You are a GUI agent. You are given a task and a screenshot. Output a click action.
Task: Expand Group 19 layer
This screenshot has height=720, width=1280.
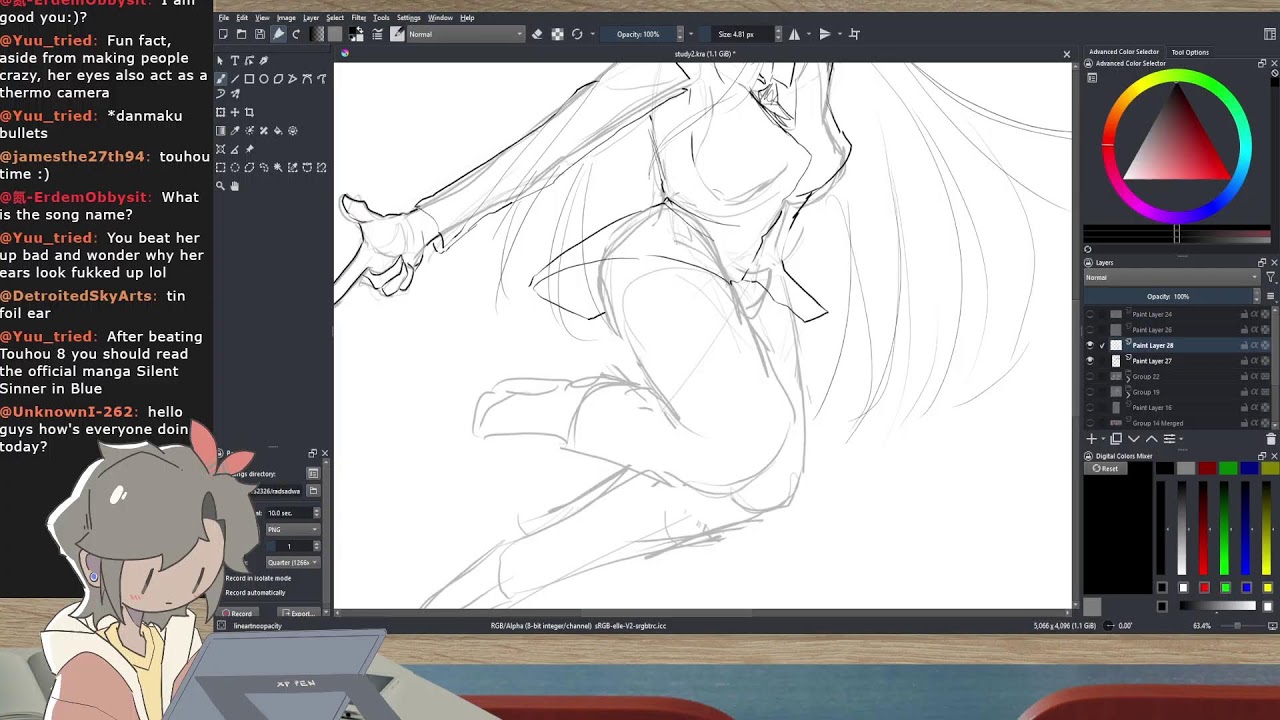(1128, 394)
